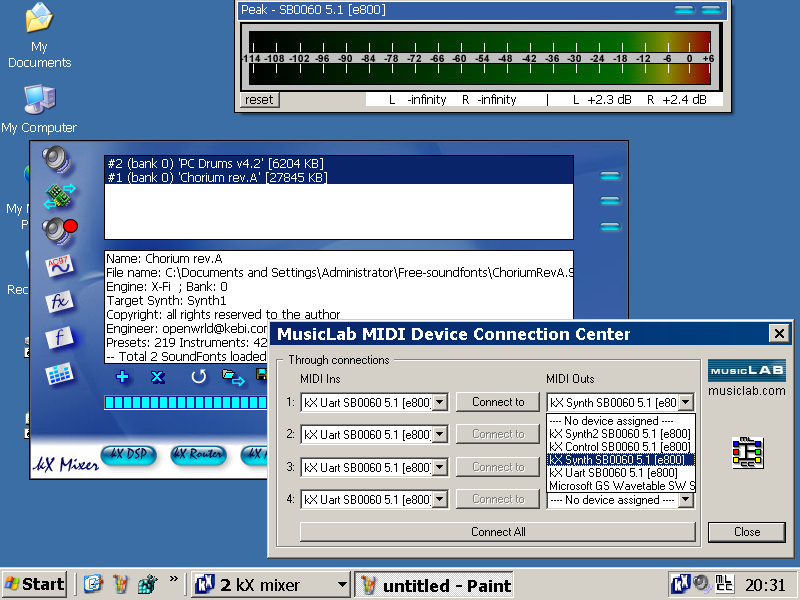This screenshot has width=800, height=600.
Task: Click the right oval button in Peak title bar
Action: [711, 10]
